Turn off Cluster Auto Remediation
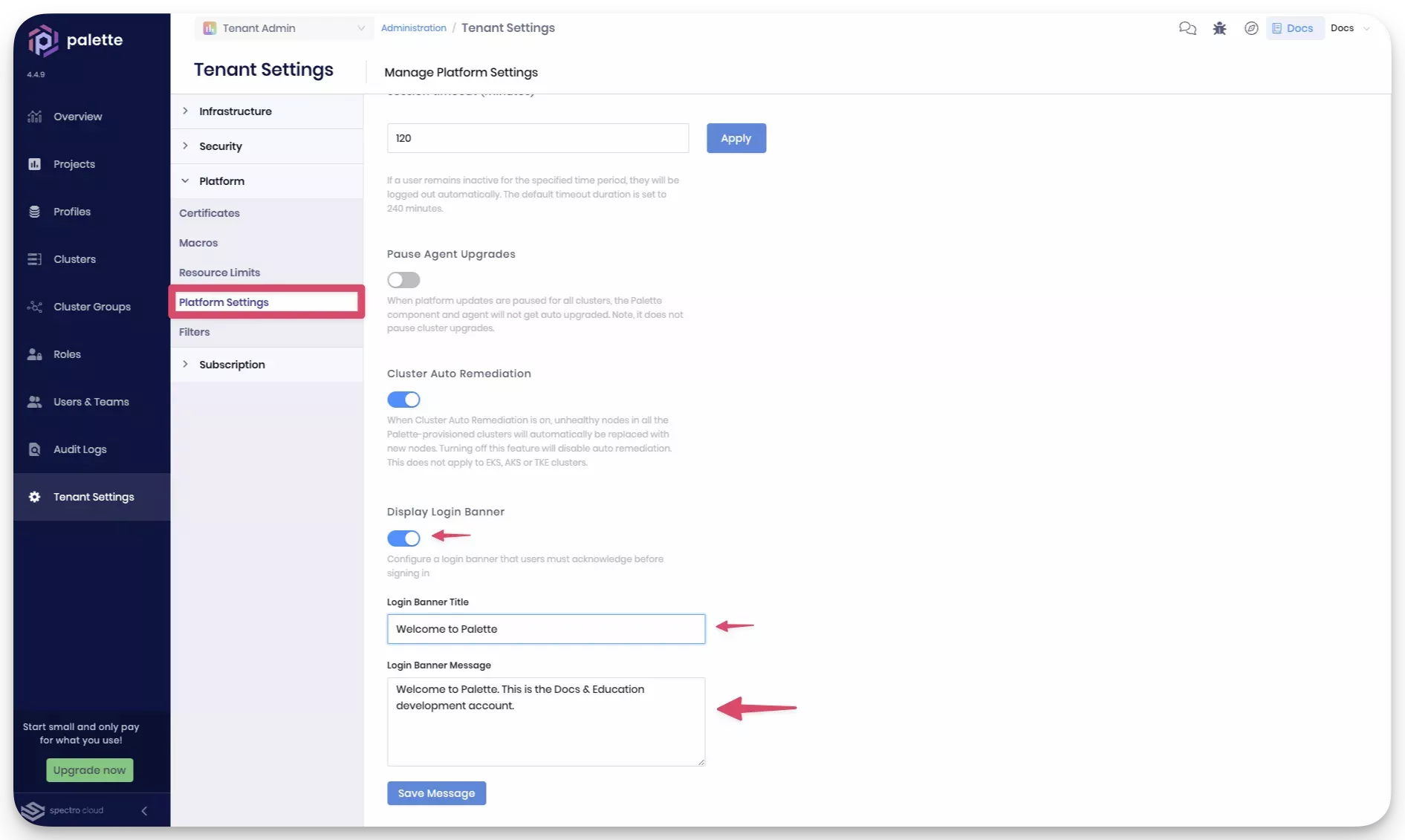1405x840 pixels. [403, 400]
